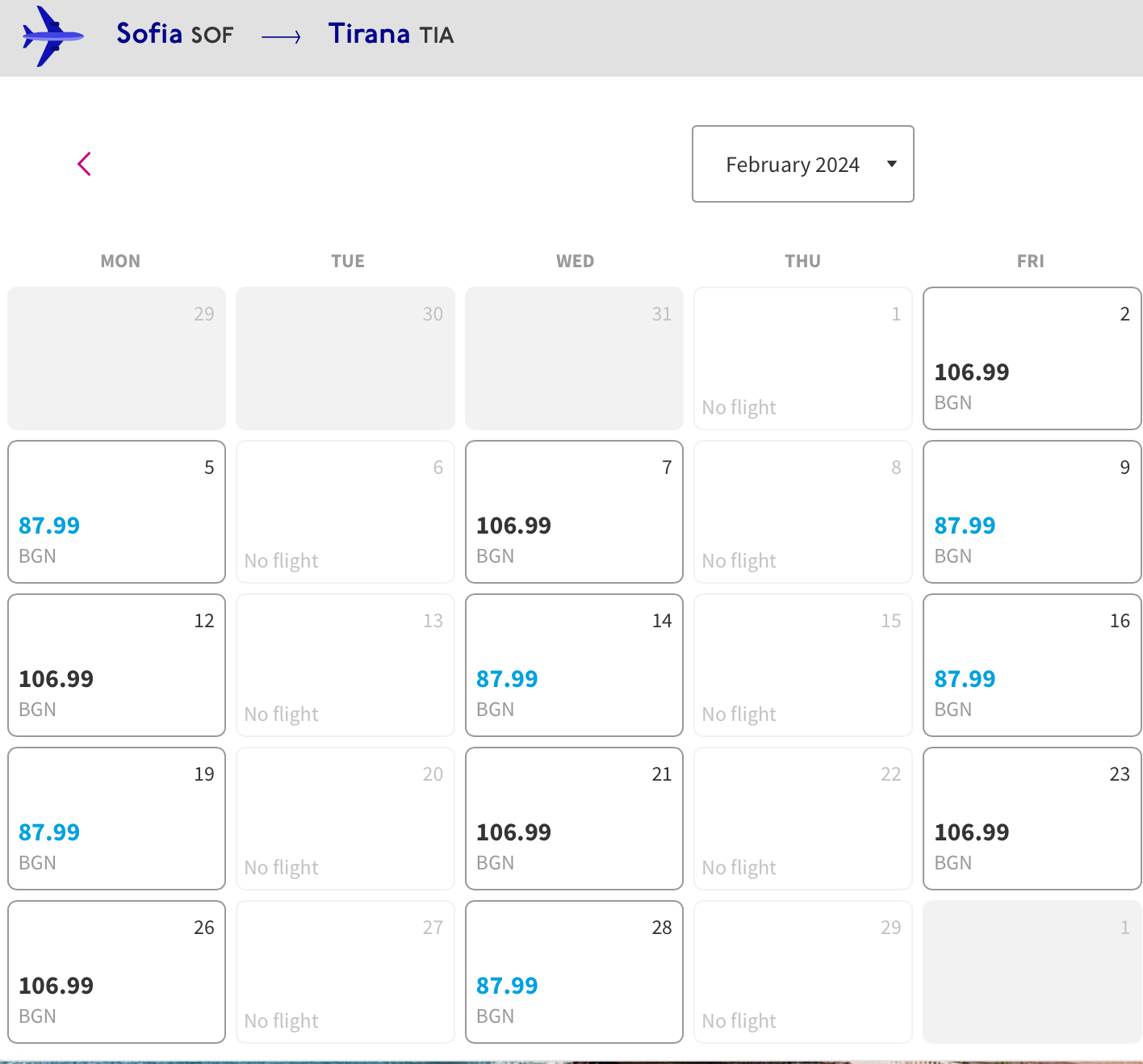The height and width of the screenshot is (1064, 1143).
Task: Select February 21 flight for 106.99 BGN
Action: coord(574,819)
